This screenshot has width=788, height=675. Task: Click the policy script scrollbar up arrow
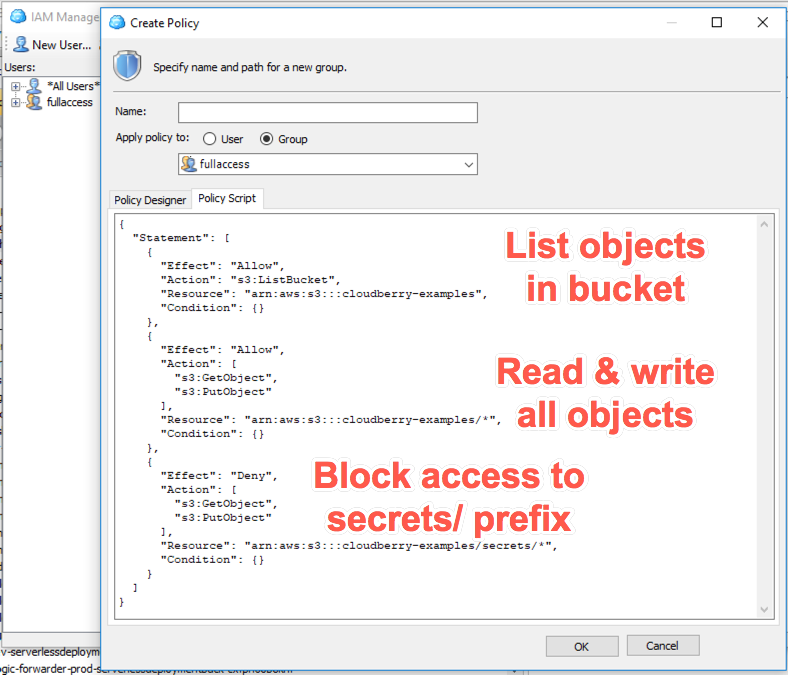click(765, 224)
